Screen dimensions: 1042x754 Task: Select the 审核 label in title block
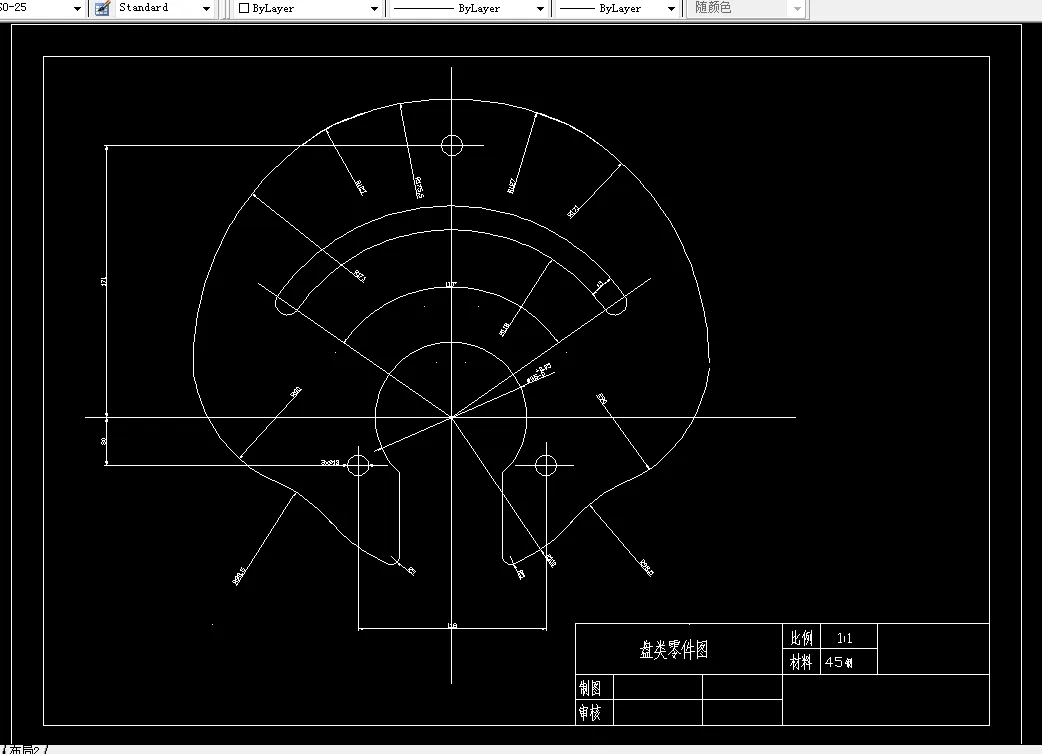[590, 713]
